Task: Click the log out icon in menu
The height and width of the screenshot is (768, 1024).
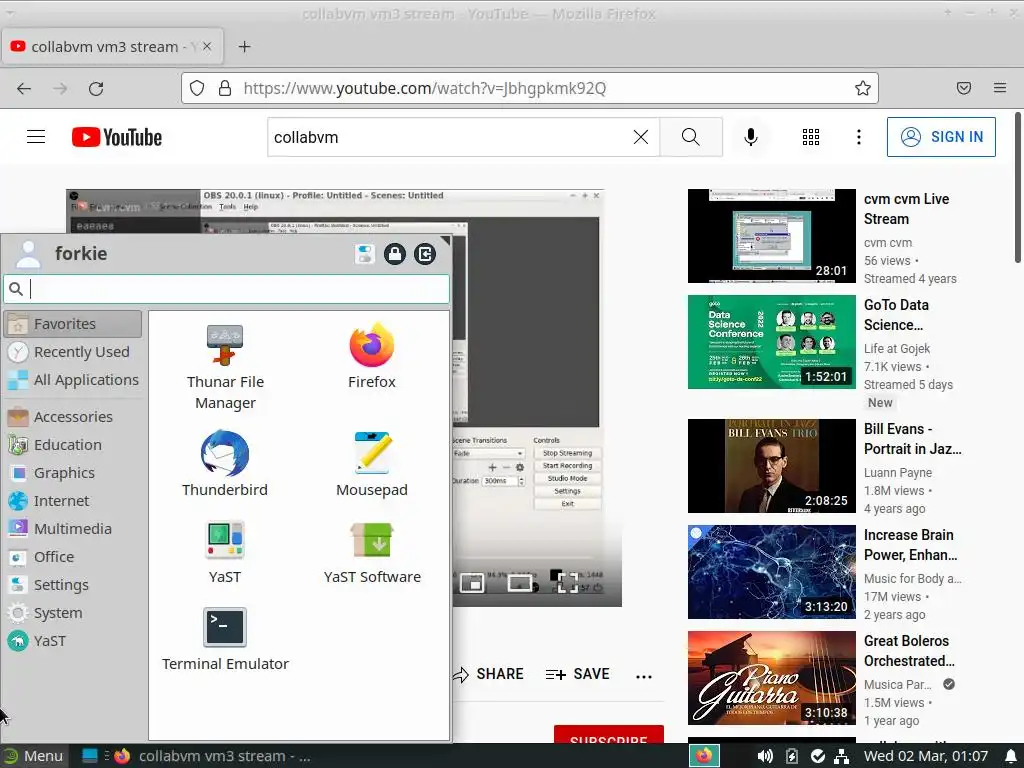Action: (x=424, y=253)
